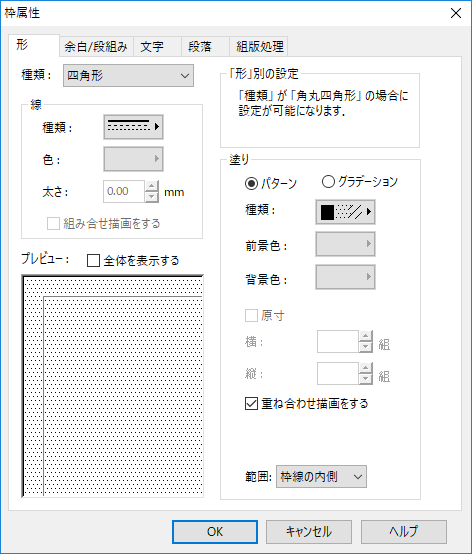This screenshot has width=472, height=554.
Task: Click the 縦 spinner down arrow
Action: tap(366, 379)
